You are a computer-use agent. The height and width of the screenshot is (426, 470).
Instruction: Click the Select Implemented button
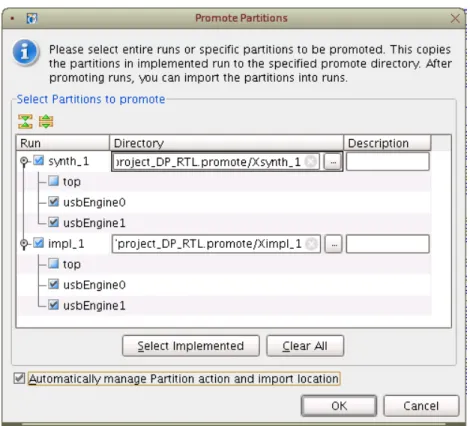[x=191, y=346]
